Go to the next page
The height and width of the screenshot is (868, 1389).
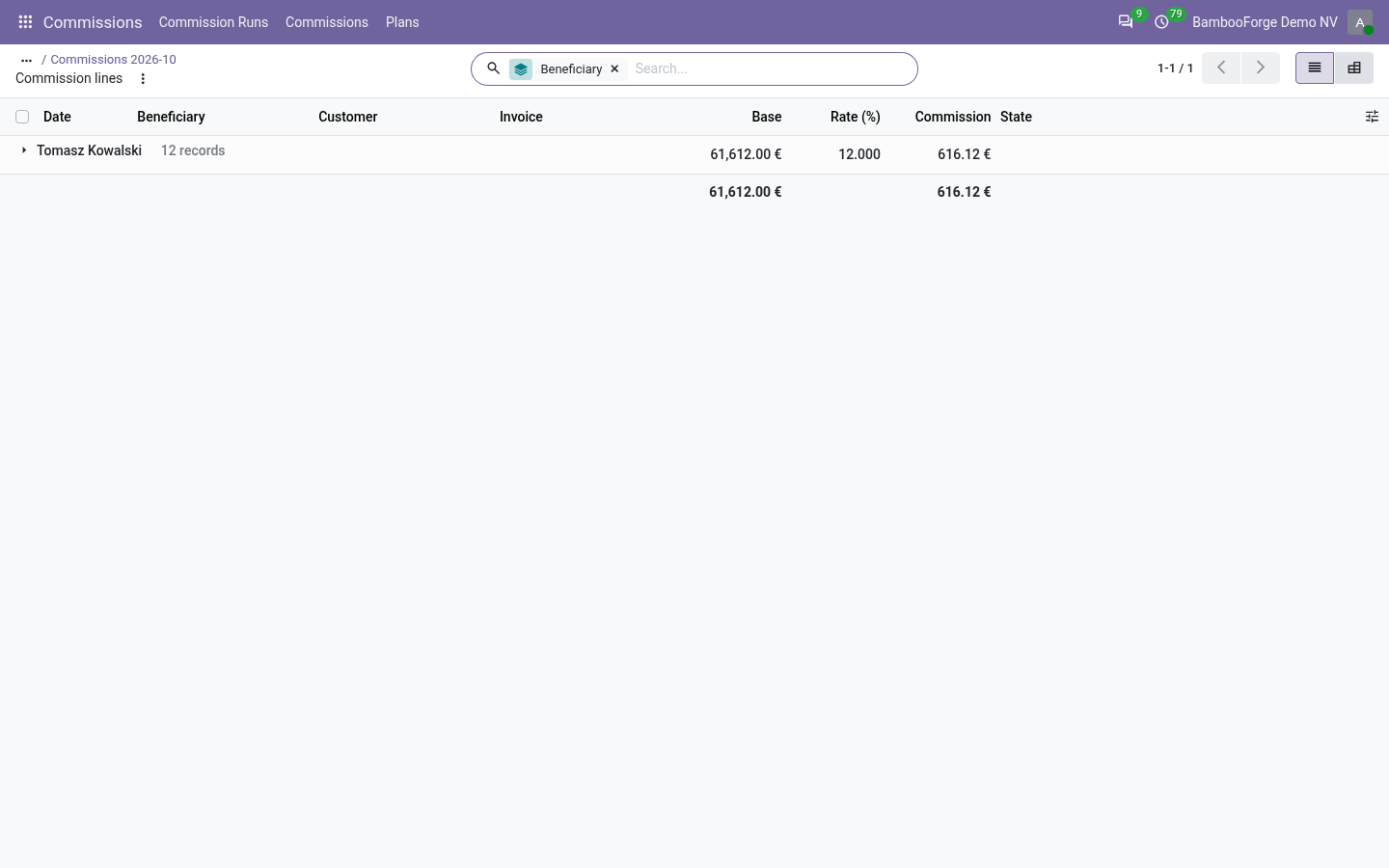[x=1260, y=68]
